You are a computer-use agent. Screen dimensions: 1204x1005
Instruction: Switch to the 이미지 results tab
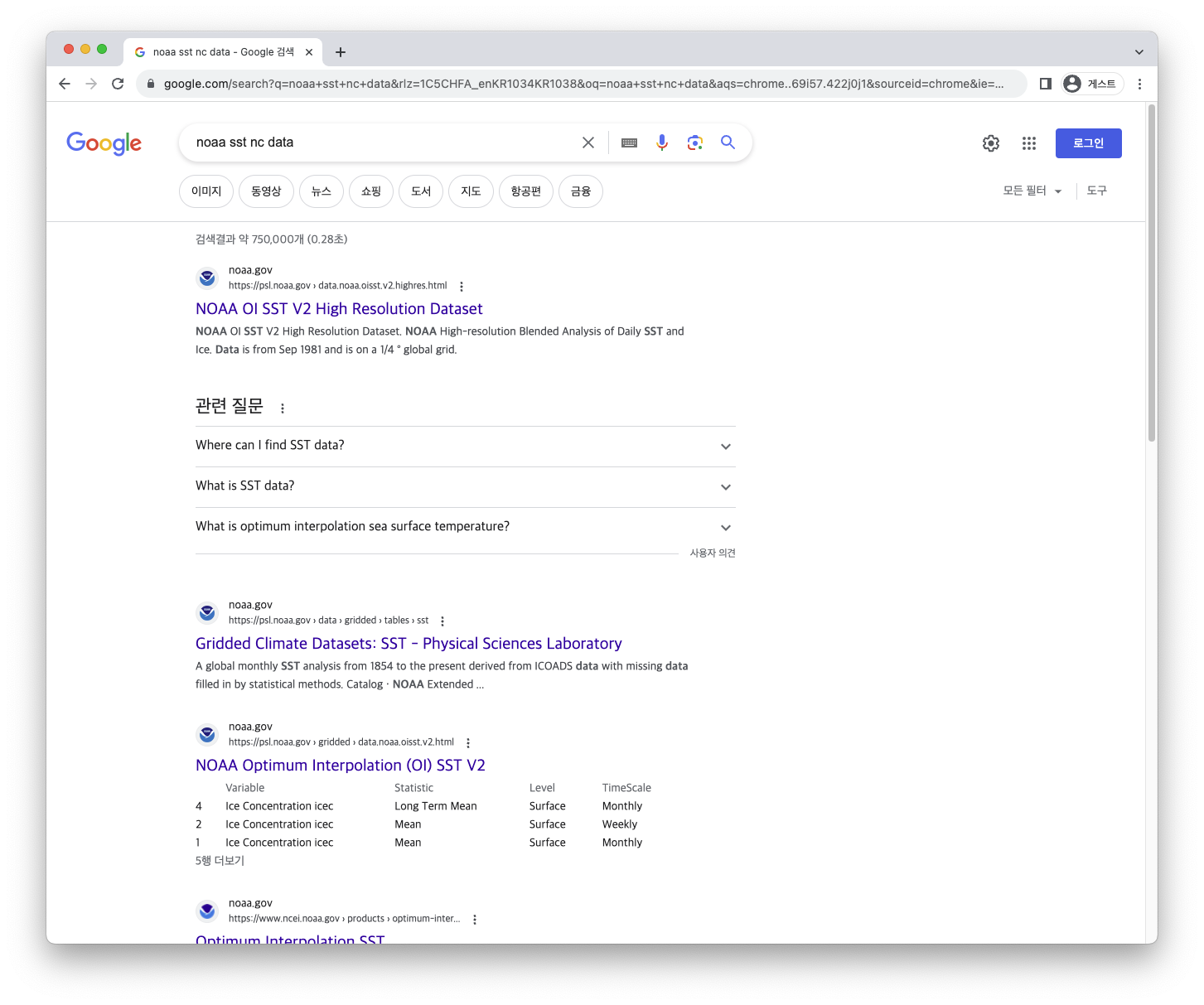pos(206,191)
